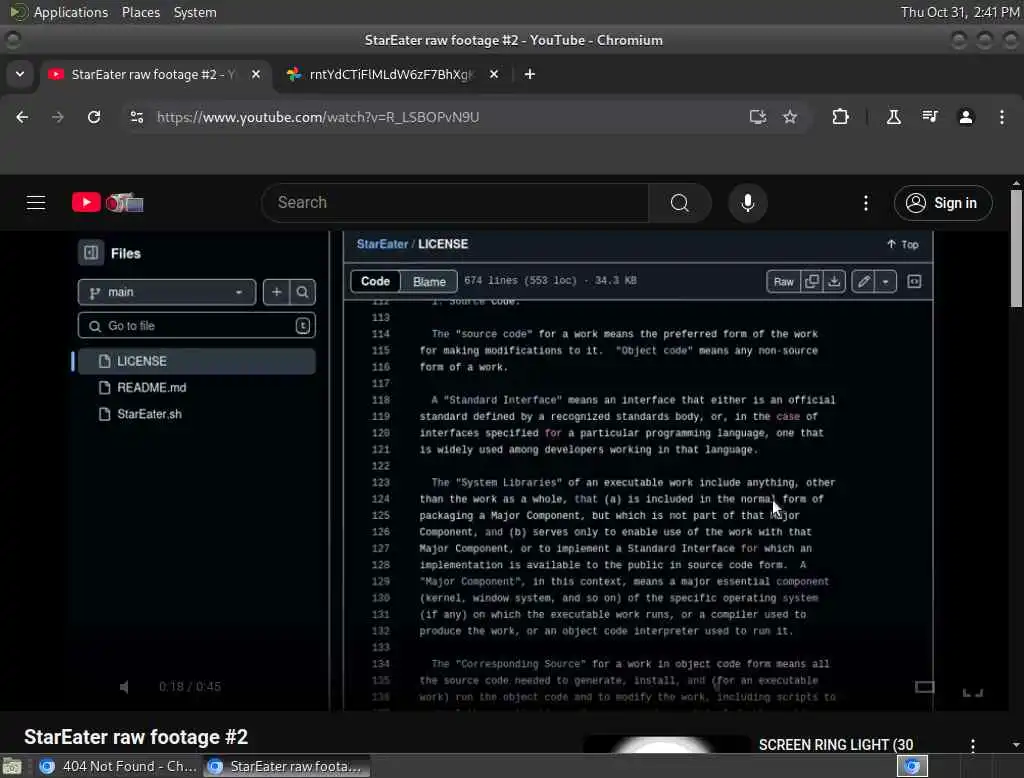Click the 0:18 / 0:45 time display
Image resolution: width=1024 pixels, height=778 pixels.
click(190, 687)
